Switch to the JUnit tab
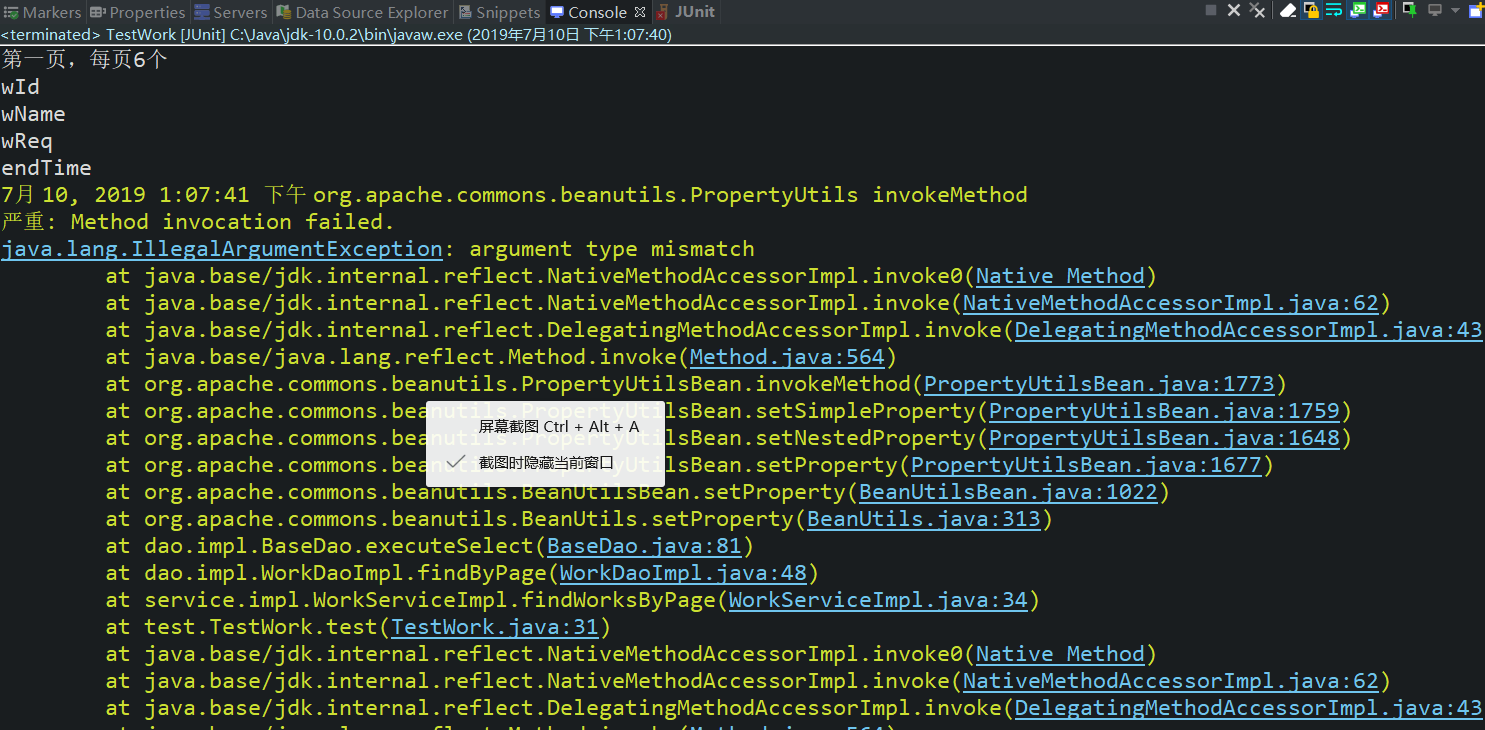The image size is (1485, 730). [685, 12]
